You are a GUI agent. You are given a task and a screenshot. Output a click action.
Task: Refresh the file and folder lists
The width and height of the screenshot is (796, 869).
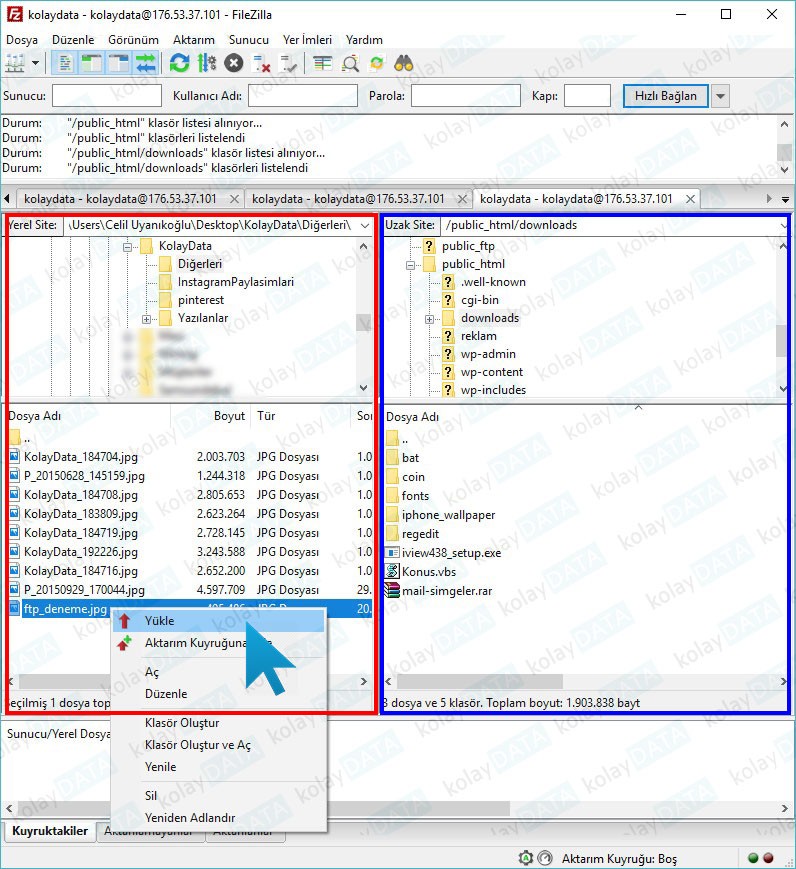[179, 63]
